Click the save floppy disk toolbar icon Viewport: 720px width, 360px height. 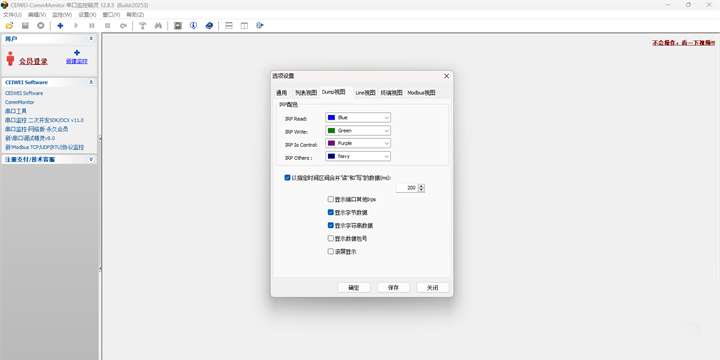[x=25, y=26]
